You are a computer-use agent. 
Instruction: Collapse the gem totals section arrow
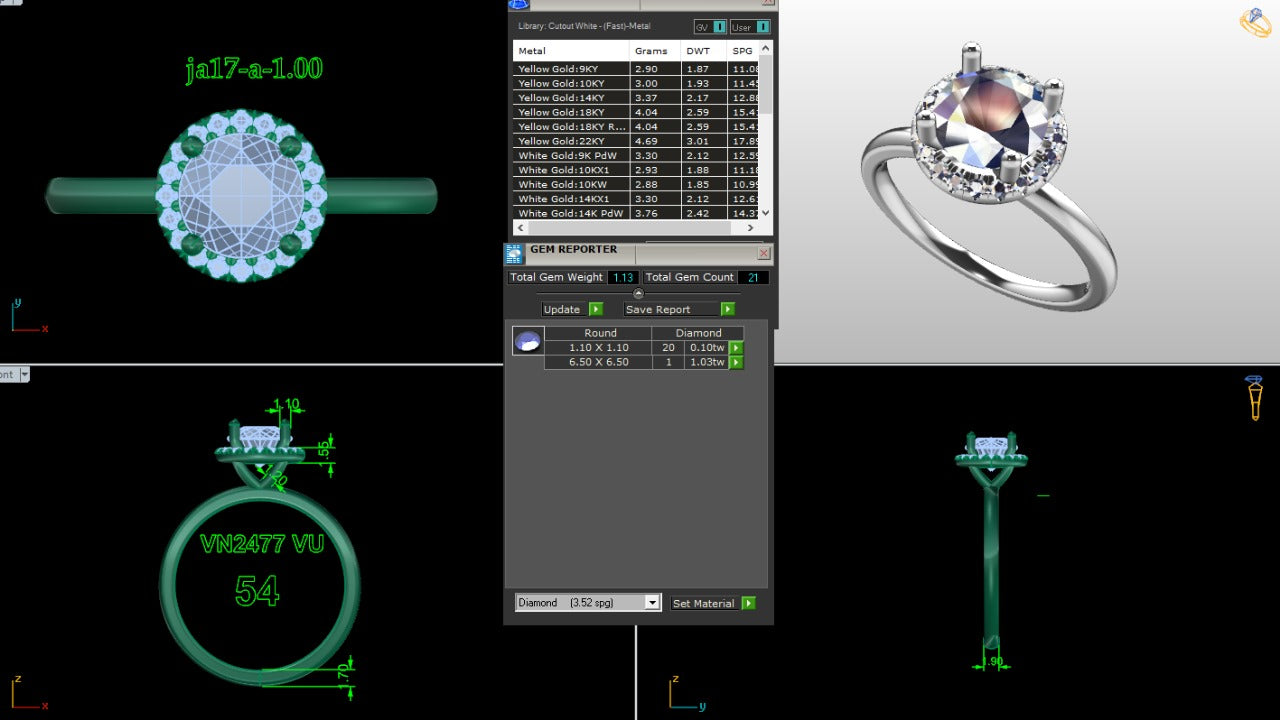638,293
